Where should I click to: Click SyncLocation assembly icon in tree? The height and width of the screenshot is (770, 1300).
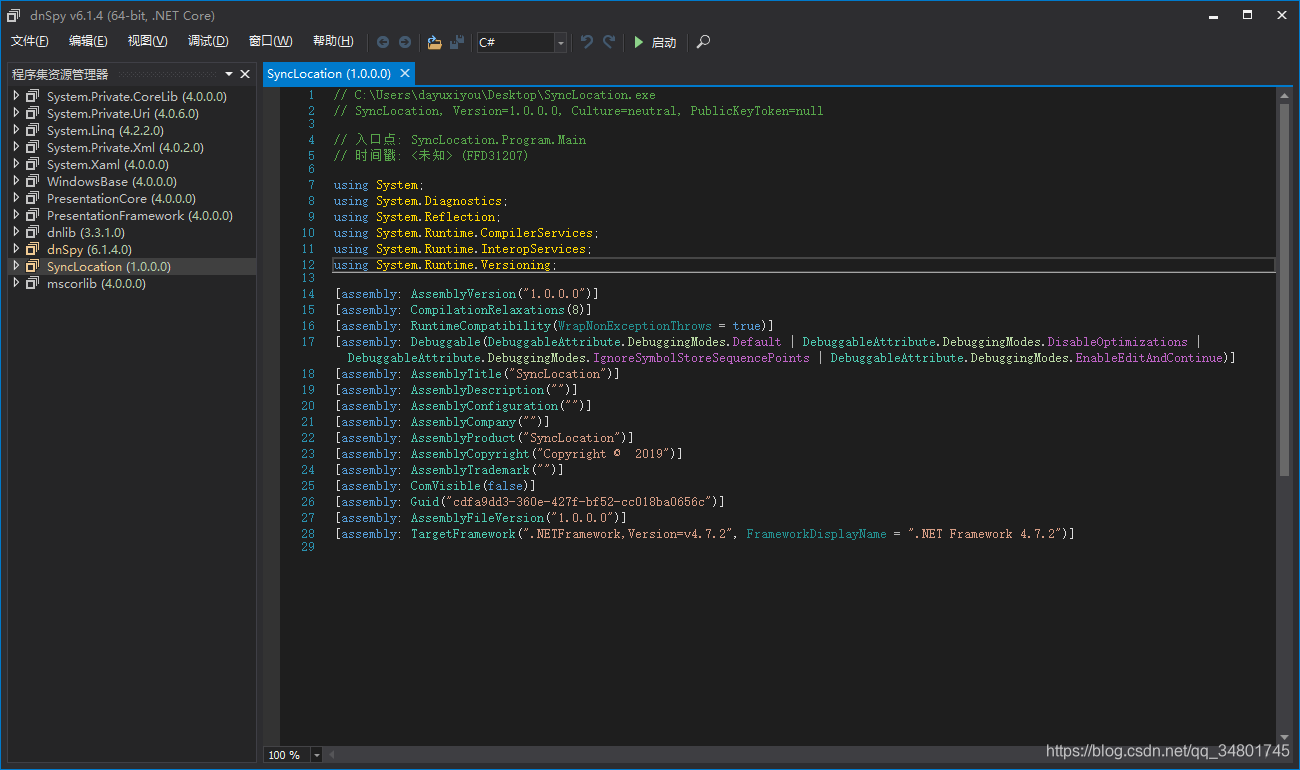(33, 266)
